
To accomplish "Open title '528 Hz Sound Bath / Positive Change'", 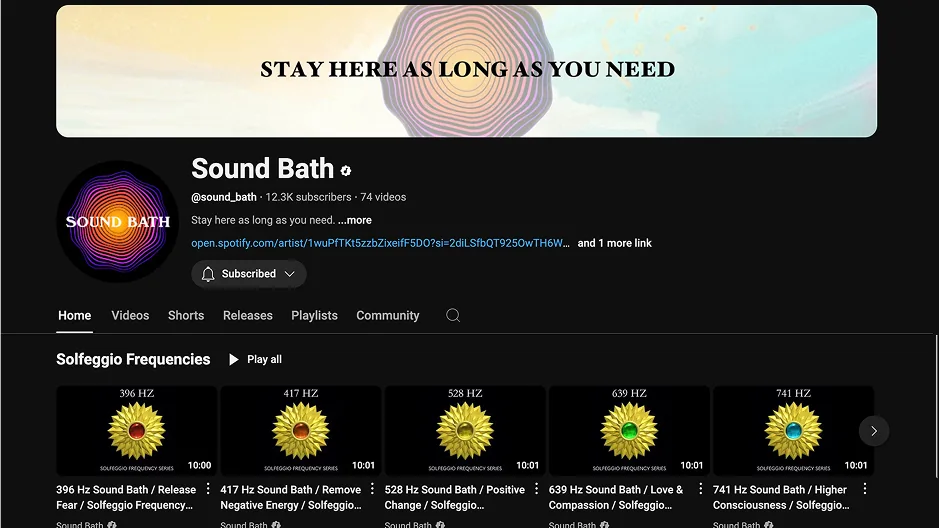I will tap(455, 497).
